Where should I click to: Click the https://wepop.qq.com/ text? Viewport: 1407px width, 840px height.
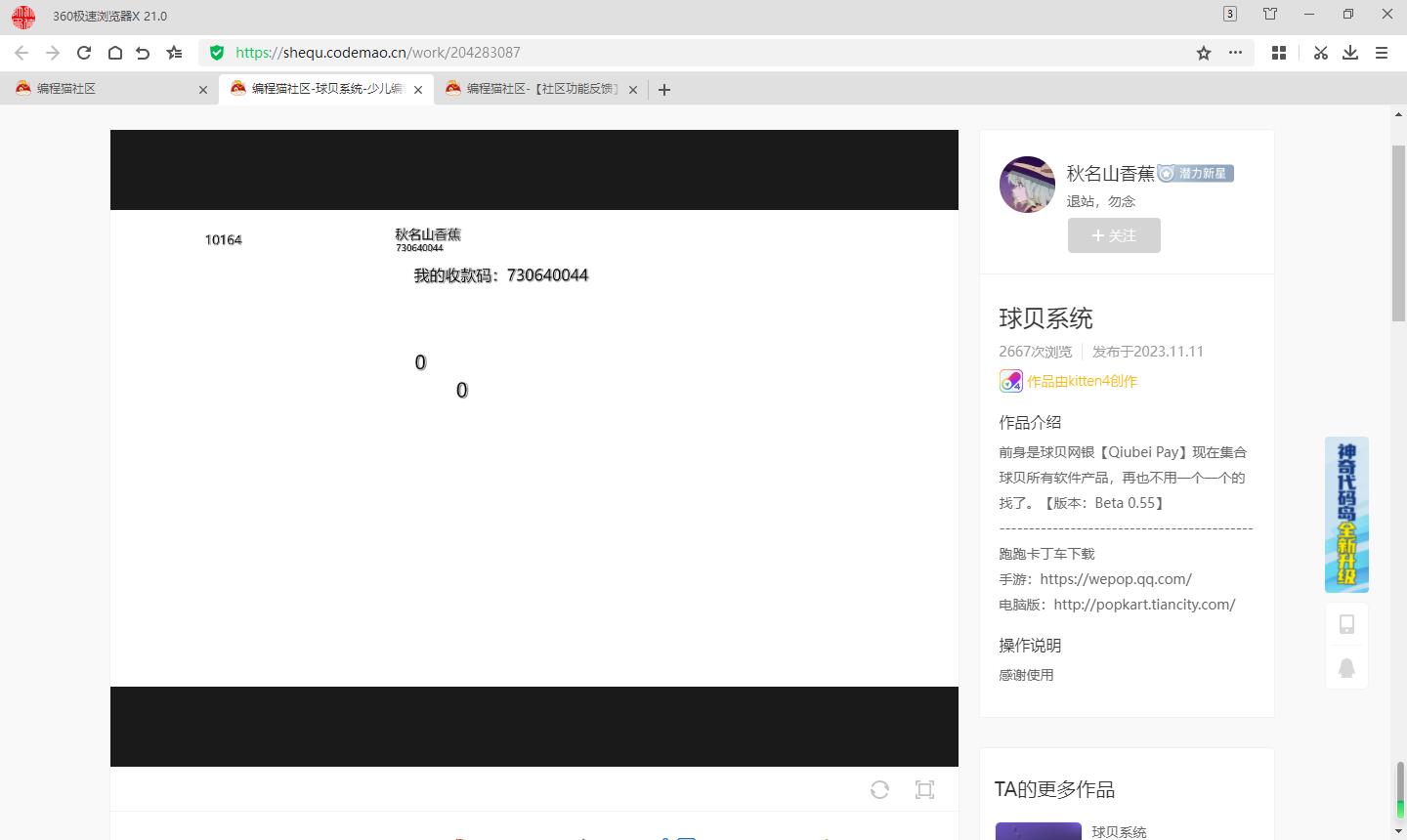pyautogui.click(x=1116, y=579)
